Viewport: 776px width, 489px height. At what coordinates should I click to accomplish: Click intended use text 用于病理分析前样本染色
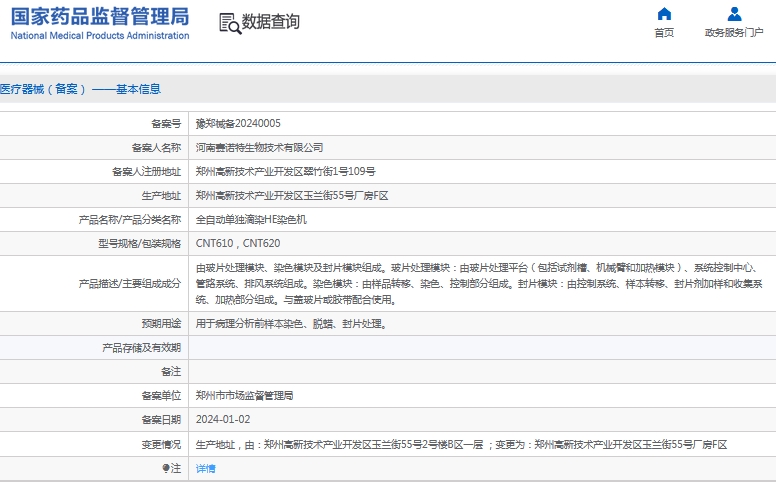291,324
